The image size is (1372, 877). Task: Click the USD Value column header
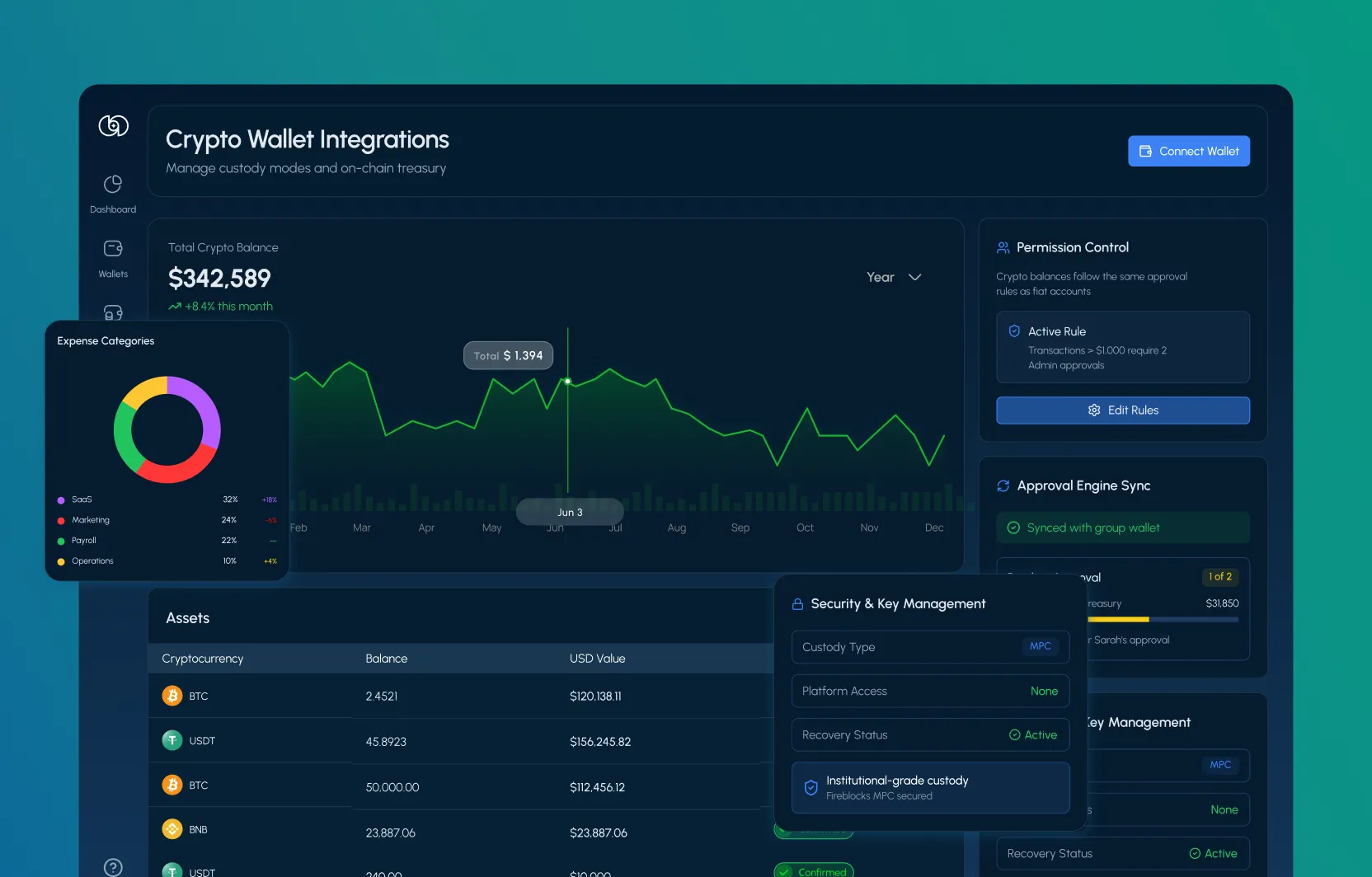[598, 659]
